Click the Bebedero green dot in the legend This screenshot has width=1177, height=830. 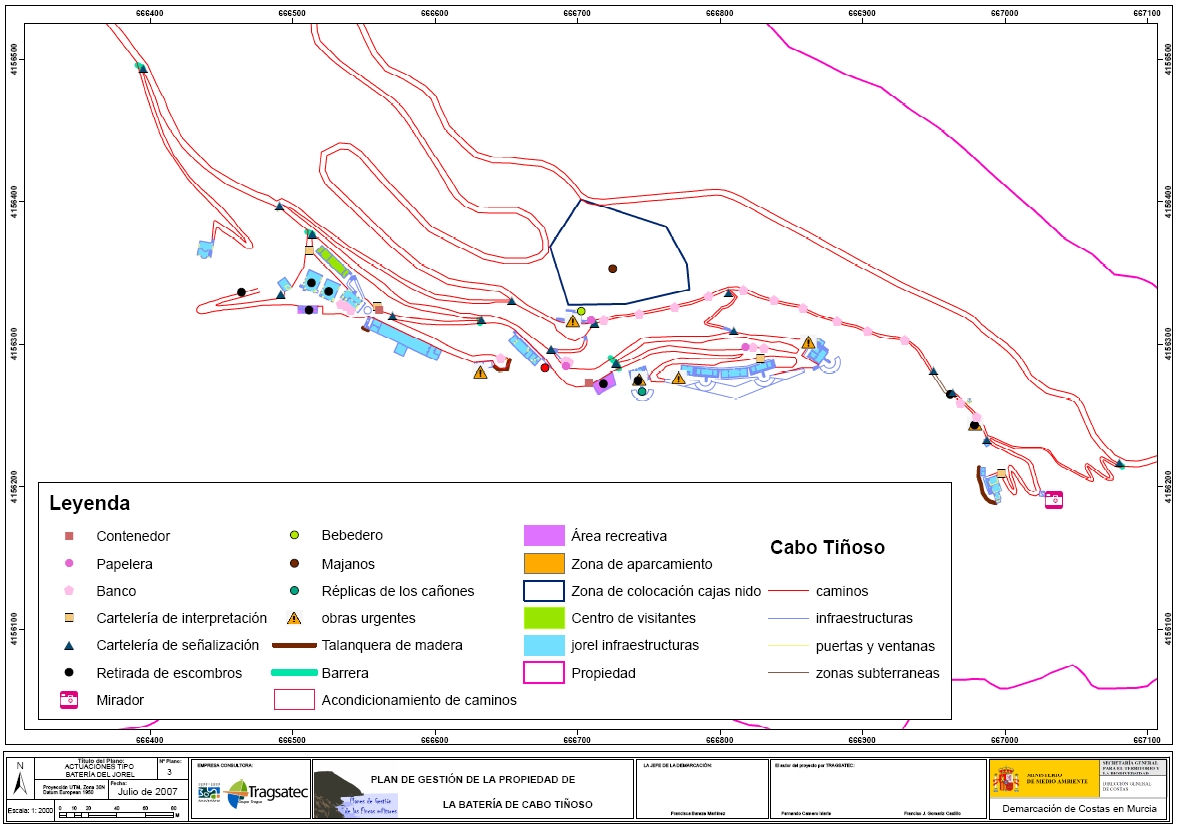click(294, 536)
